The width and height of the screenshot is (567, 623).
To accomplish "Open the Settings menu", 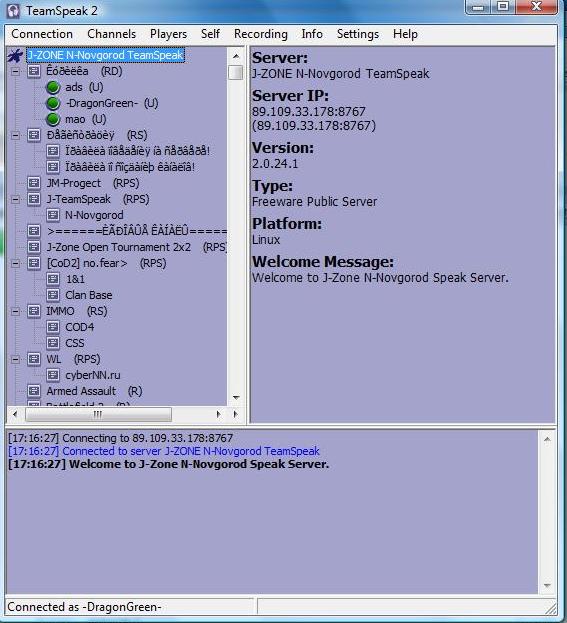I will tap(358, 34).
